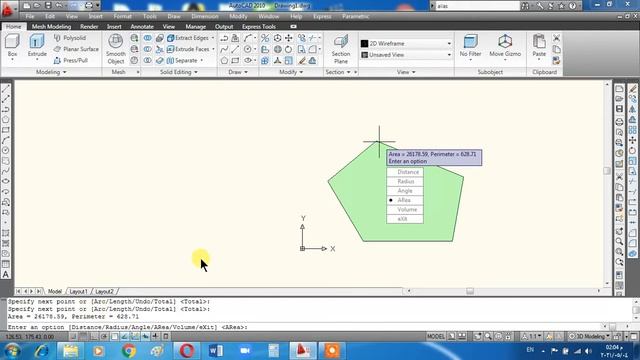Click the Smooth Object mesh tool
Screen dimensions: 640x360
coord(116,49)
